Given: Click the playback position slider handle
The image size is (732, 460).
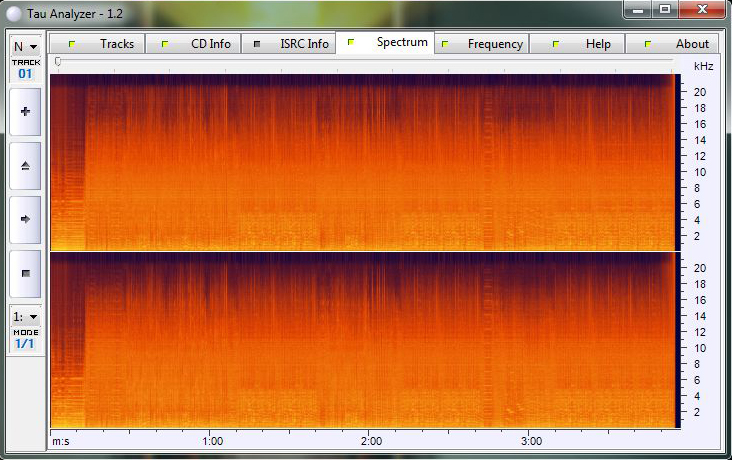Looking at the screenshot, I should click(x=58, y=62).
